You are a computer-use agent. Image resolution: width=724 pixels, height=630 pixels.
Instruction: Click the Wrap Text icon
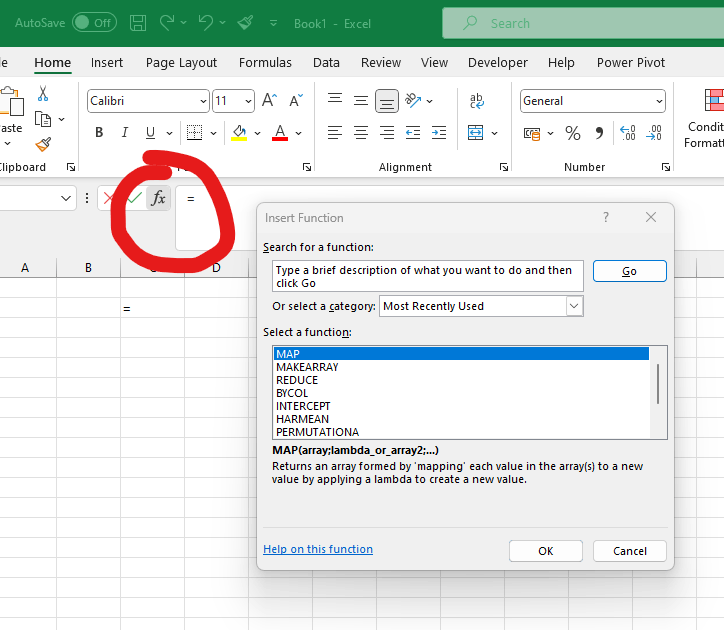[x=477, y=100]
